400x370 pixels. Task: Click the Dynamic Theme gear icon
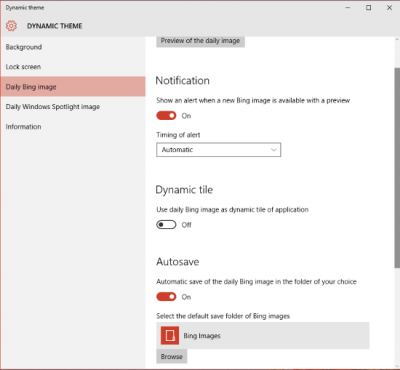pos(11,26)
